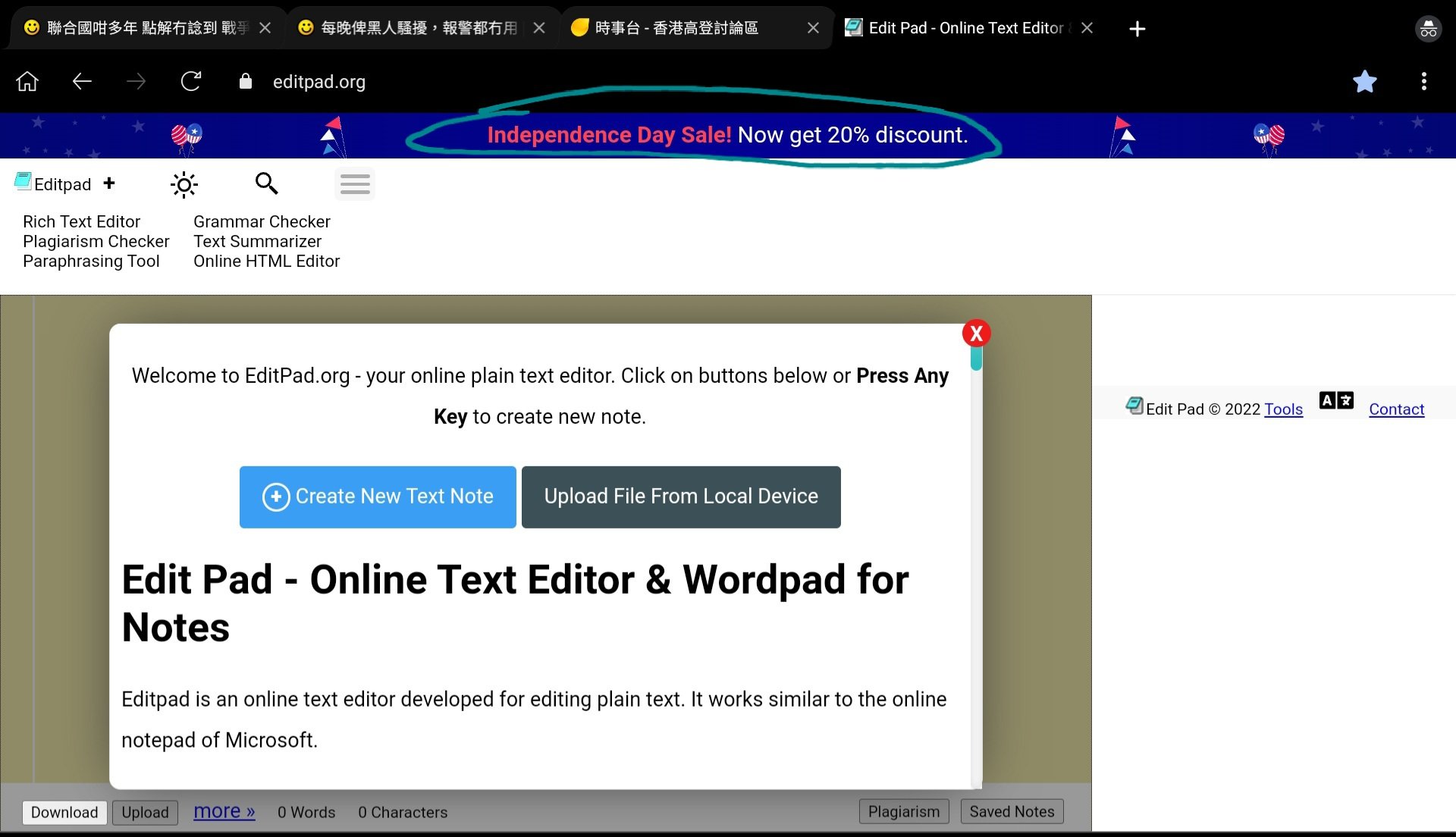Screen dimensions: 1456x837
Task: Reload the page with the refresh icon
Action: [191, 81]
